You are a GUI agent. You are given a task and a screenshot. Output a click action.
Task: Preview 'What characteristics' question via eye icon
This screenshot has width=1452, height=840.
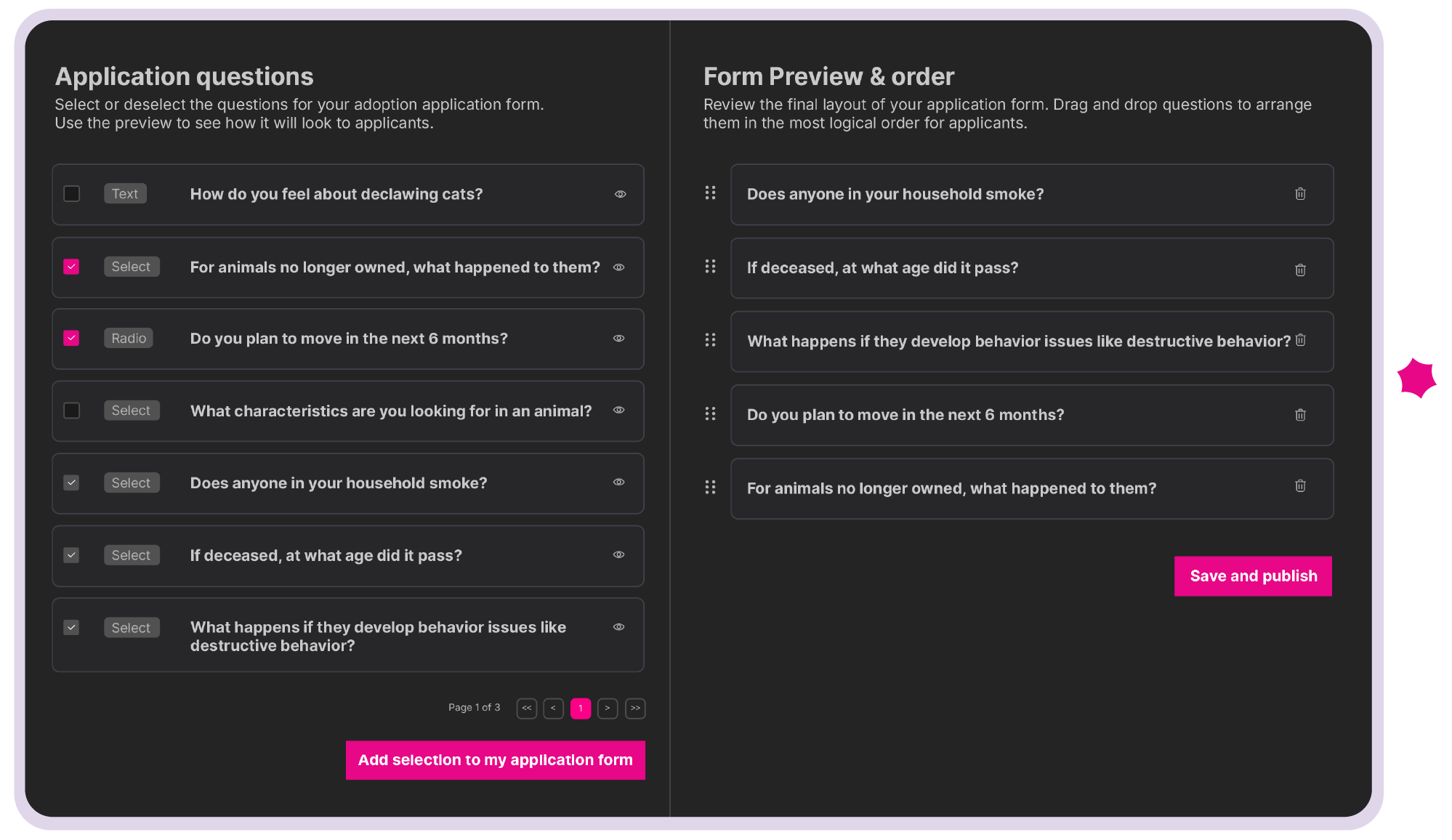click(x=618, y=411)
